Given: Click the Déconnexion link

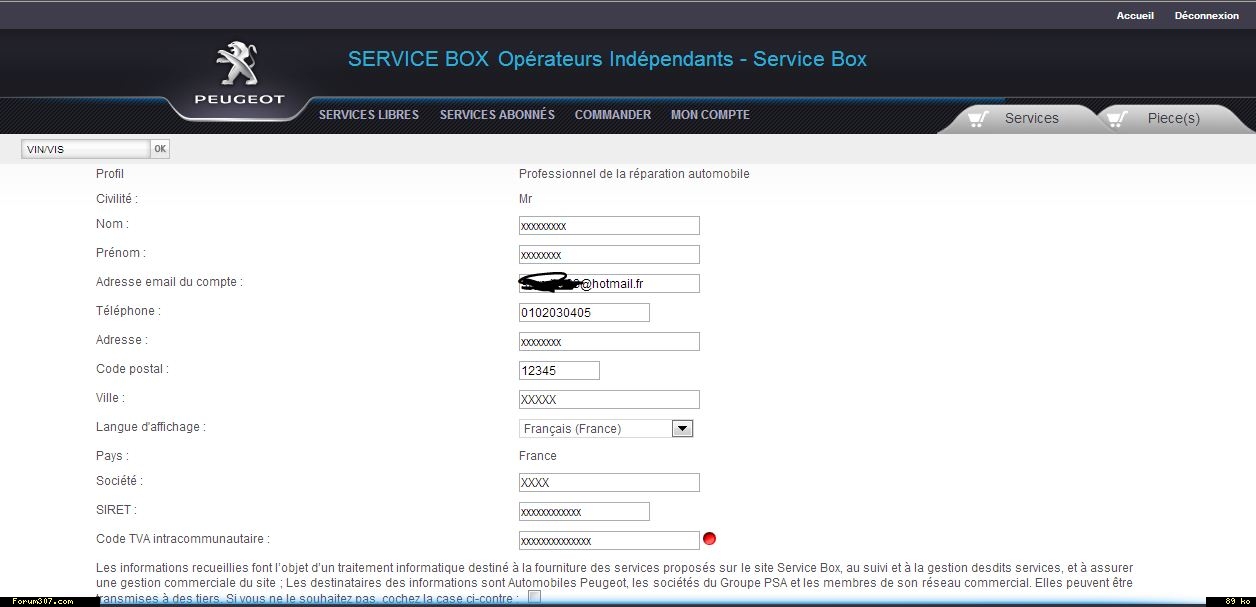Looking at the screenshot, I should click(1207, 15).
